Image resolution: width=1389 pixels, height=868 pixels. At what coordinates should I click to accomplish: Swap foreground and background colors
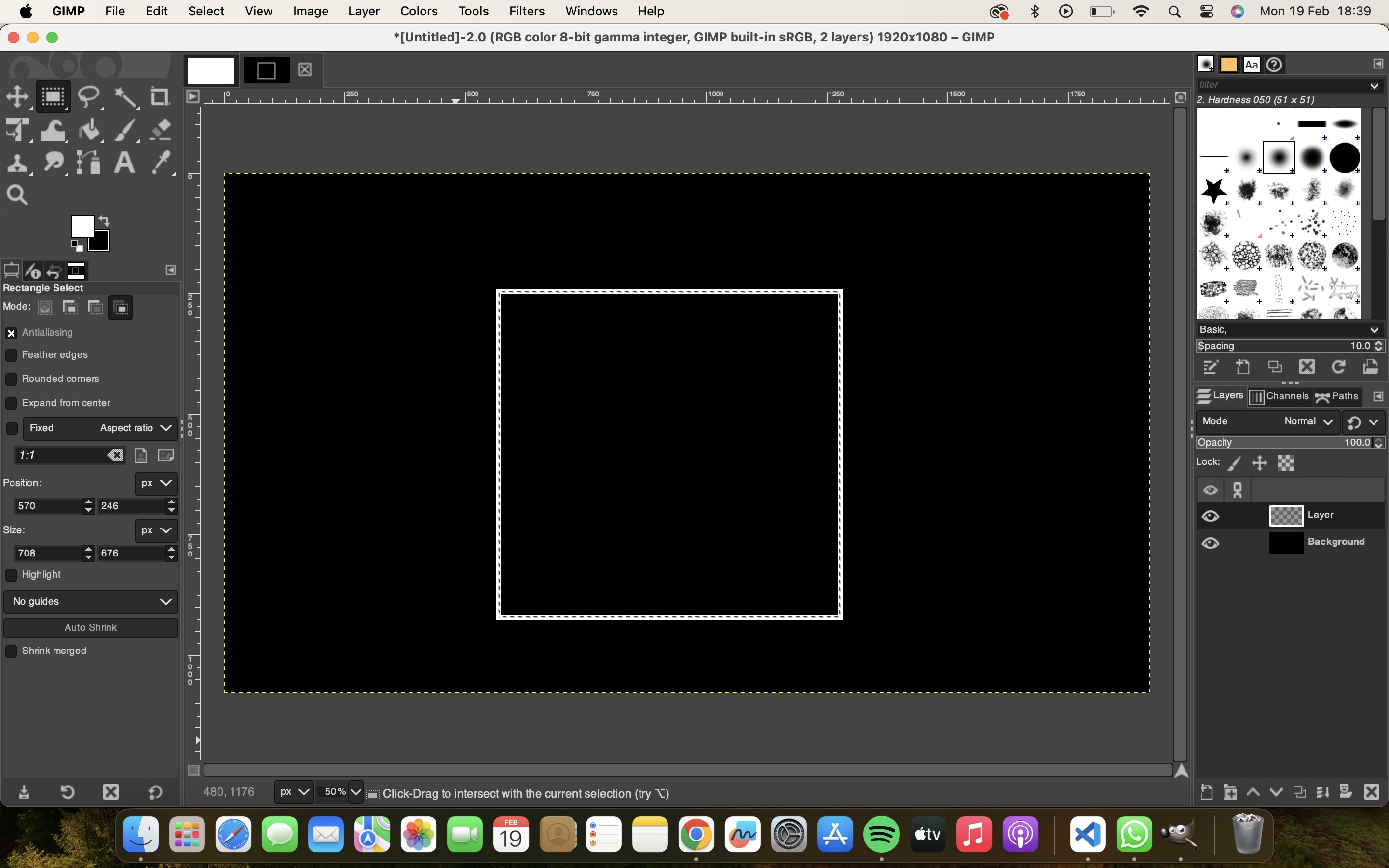point(104,220)
